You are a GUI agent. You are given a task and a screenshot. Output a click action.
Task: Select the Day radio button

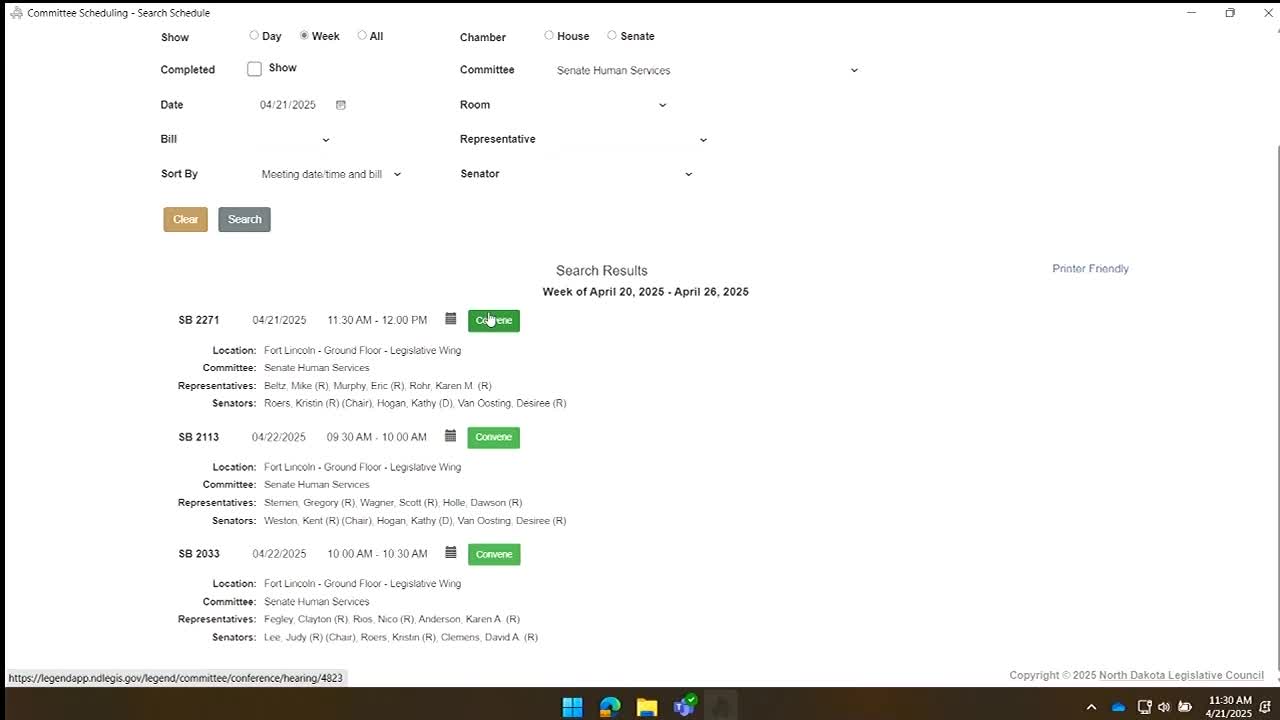pos(254,36)
